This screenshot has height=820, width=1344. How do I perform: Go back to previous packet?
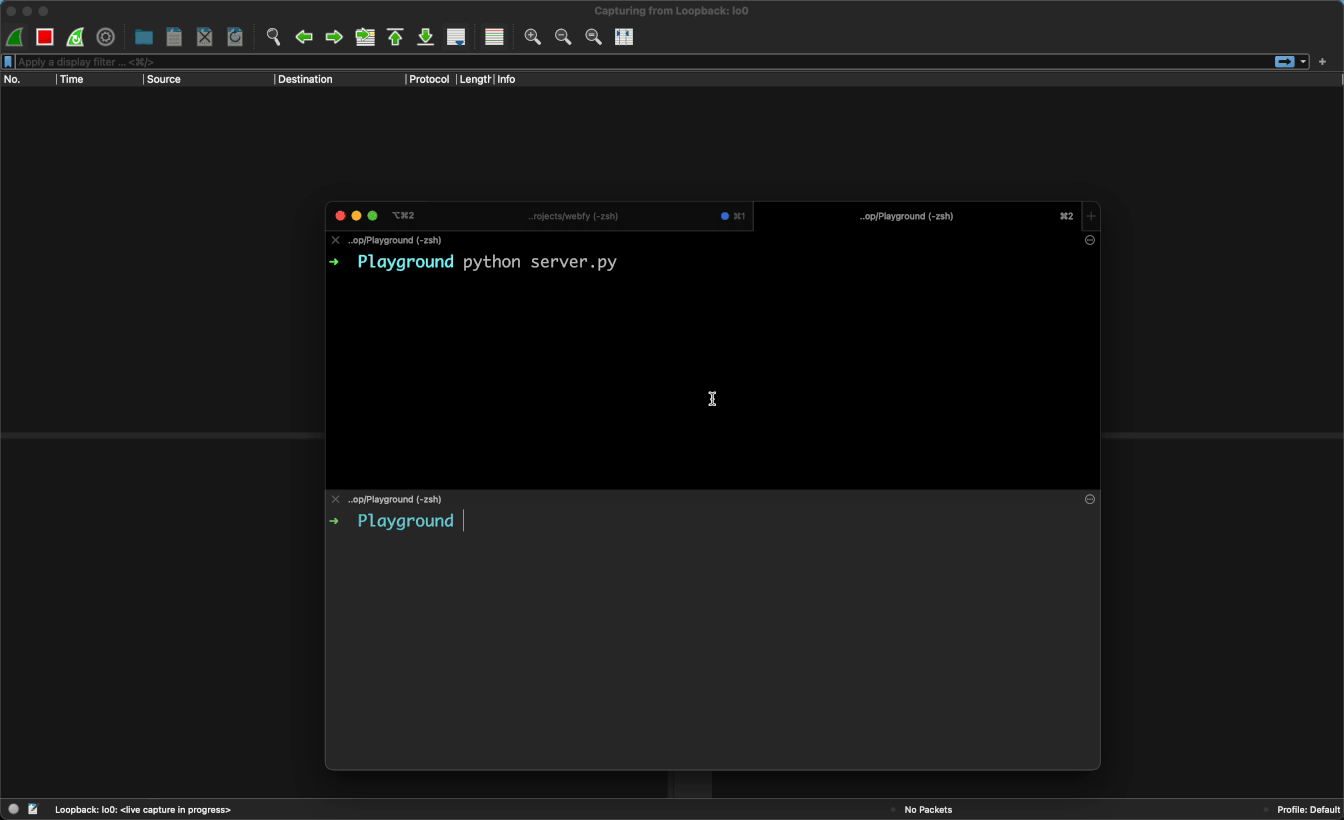pyautogui.click(x=304, y=37)
